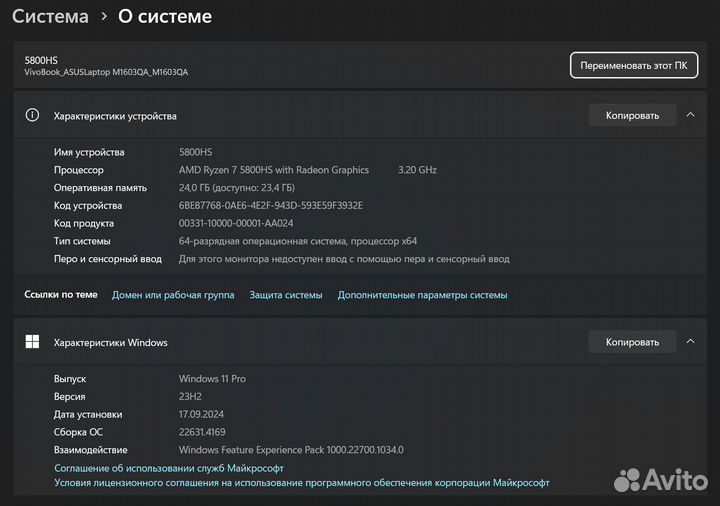This screenshot has height=506, width=720.
Task: Select Windows Feature Experience Pack value
Action: click(x=291, y=450)
